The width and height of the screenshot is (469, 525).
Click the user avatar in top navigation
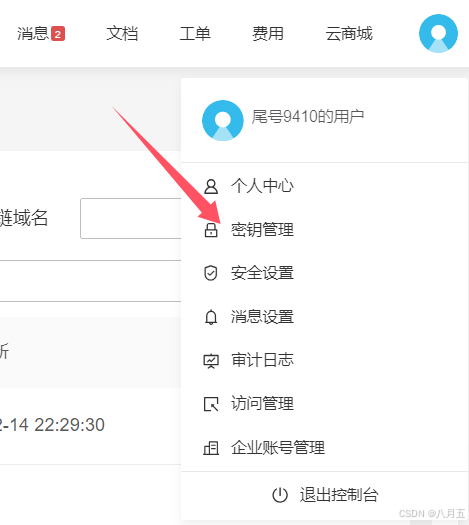coord(438,33)
